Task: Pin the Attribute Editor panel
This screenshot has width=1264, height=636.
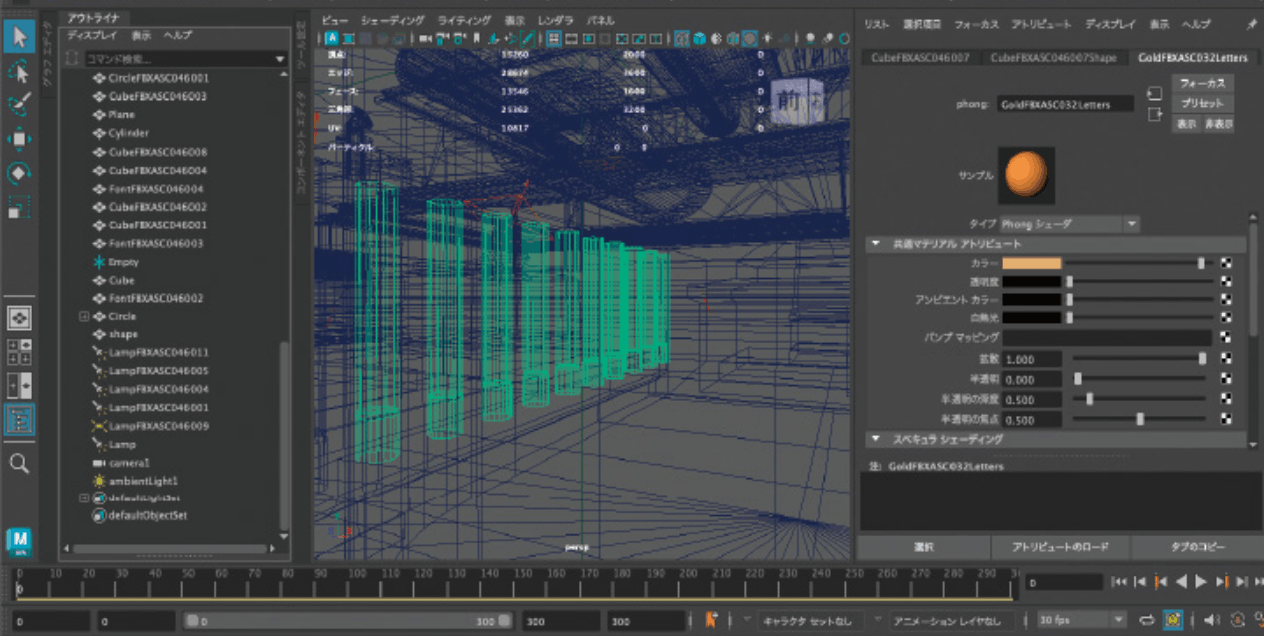Action: pyautogui.click(x=1251, y=24)
